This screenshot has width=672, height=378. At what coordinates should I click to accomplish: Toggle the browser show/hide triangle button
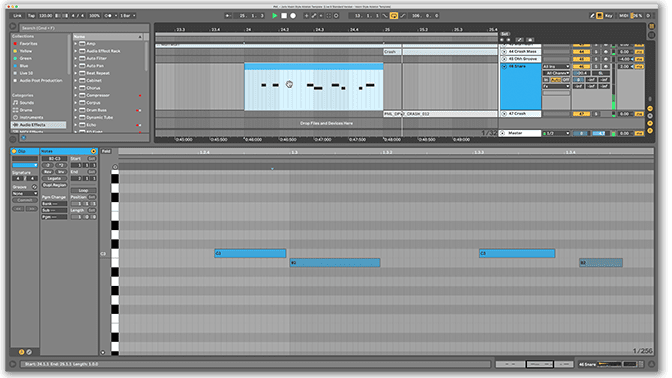click(x=13, y=27)
